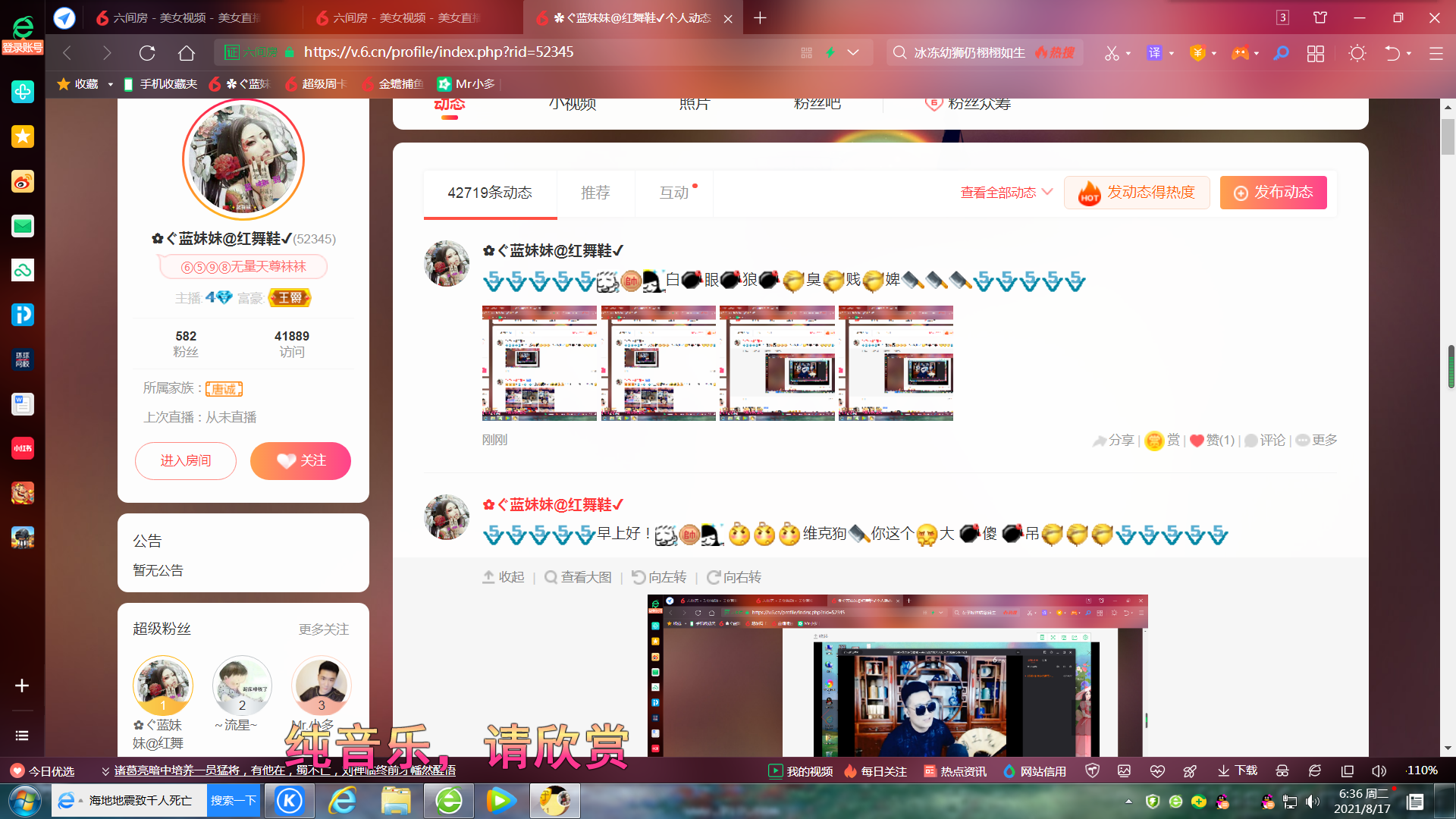The width and height of the screenshot is (1456, 819).
Task: Expand the 收藏 bookmarks dropdown arrow
Action: click(x=110, y=84)
